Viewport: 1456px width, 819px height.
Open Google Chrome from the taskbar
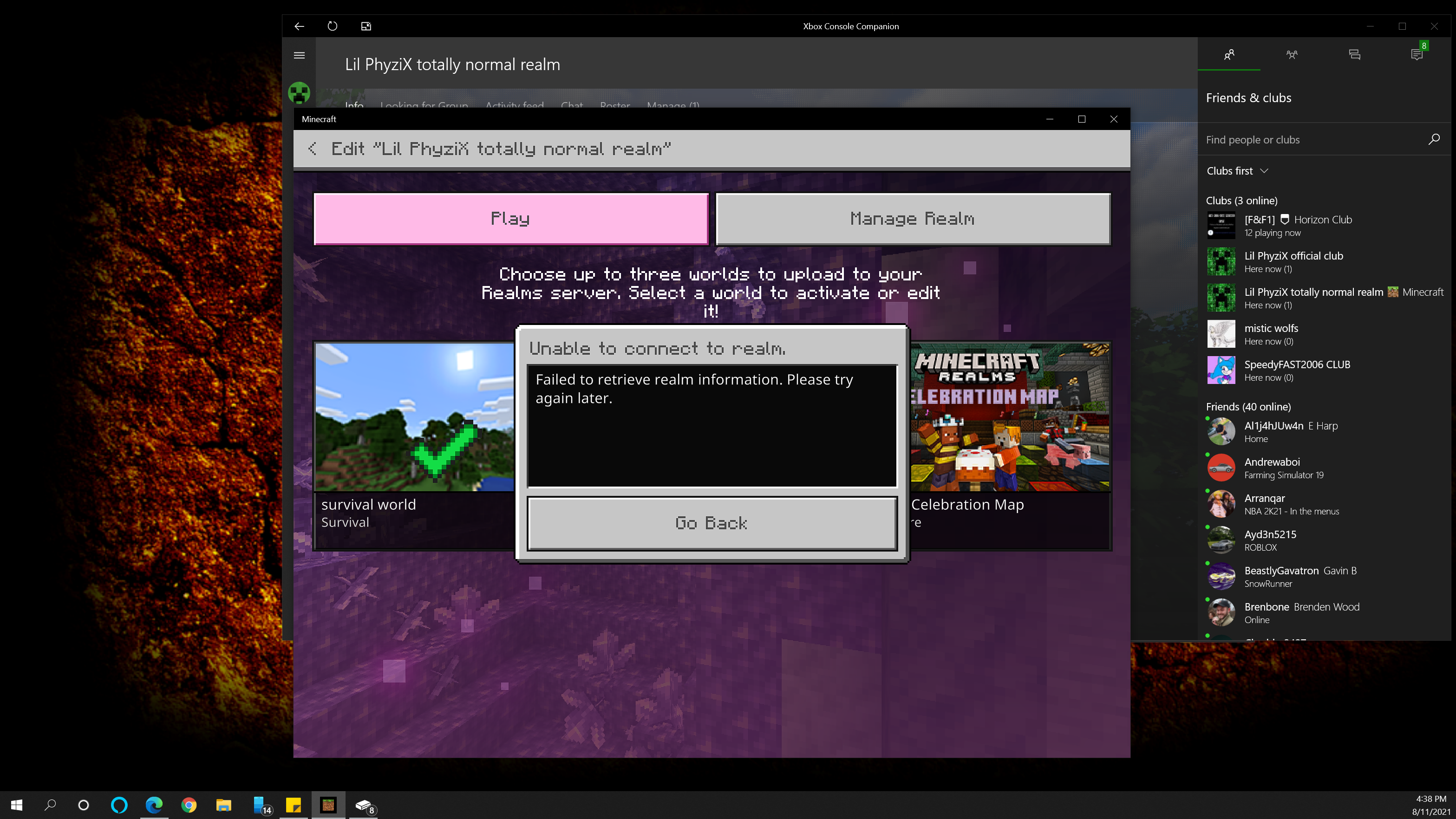[189, 805]
